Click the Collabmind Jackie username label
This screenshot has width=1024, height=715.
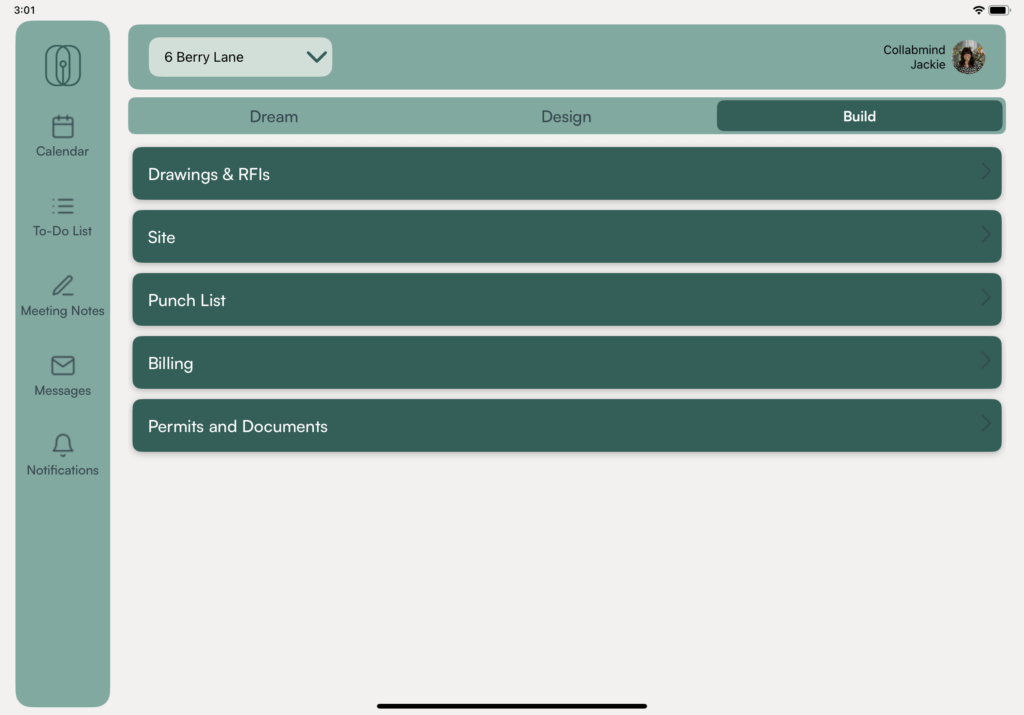914,57
